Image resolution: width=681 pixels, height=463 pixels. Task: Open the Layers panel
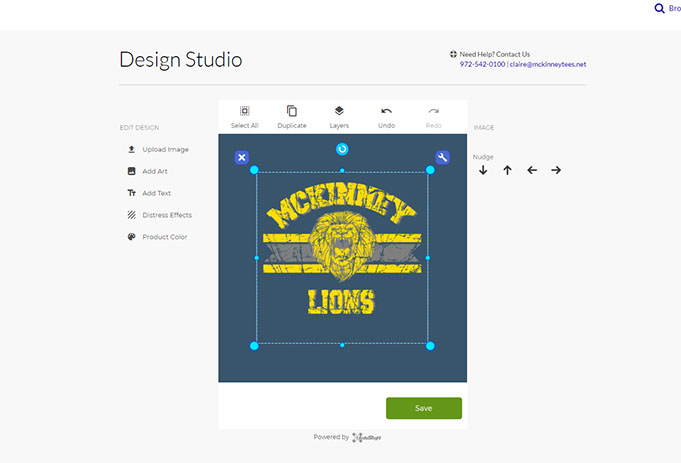pos(339,111)
